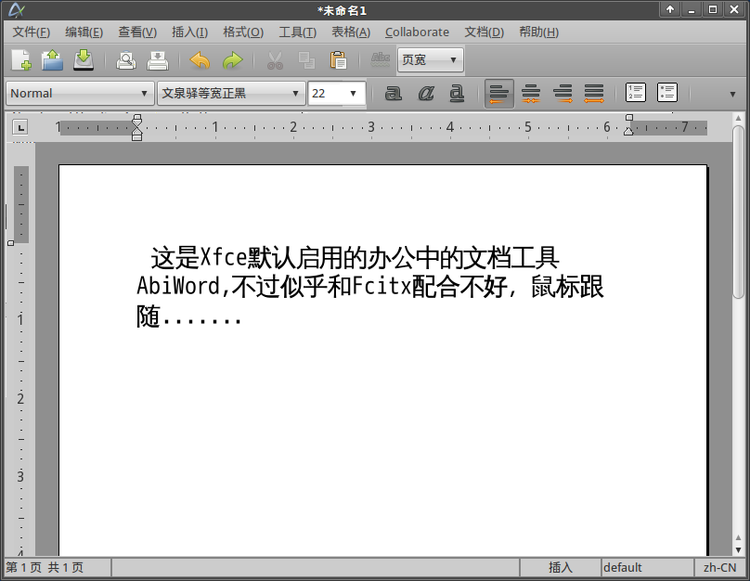Click the word AbiWord in the document
750x581 pixels.
click(x=177, y=285)
